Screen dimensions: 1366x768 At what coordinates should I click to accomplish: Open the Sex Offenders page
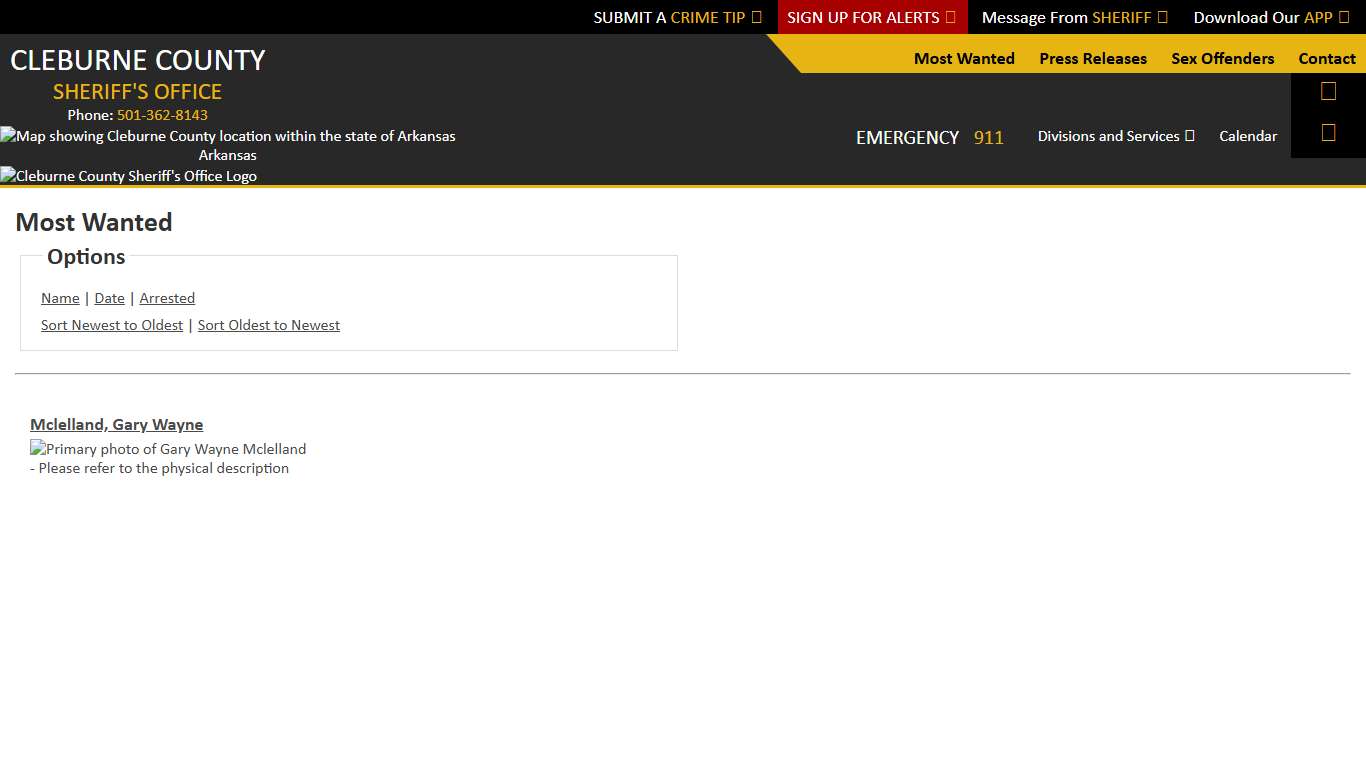tap(1222, 58)
